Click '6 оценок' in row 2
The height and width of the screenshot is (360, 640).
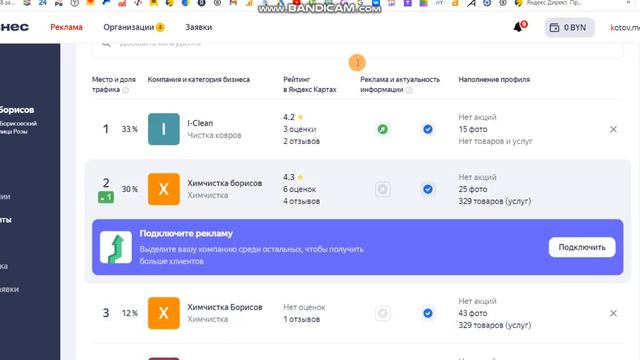pyautogui.click(x=300, y=189)
